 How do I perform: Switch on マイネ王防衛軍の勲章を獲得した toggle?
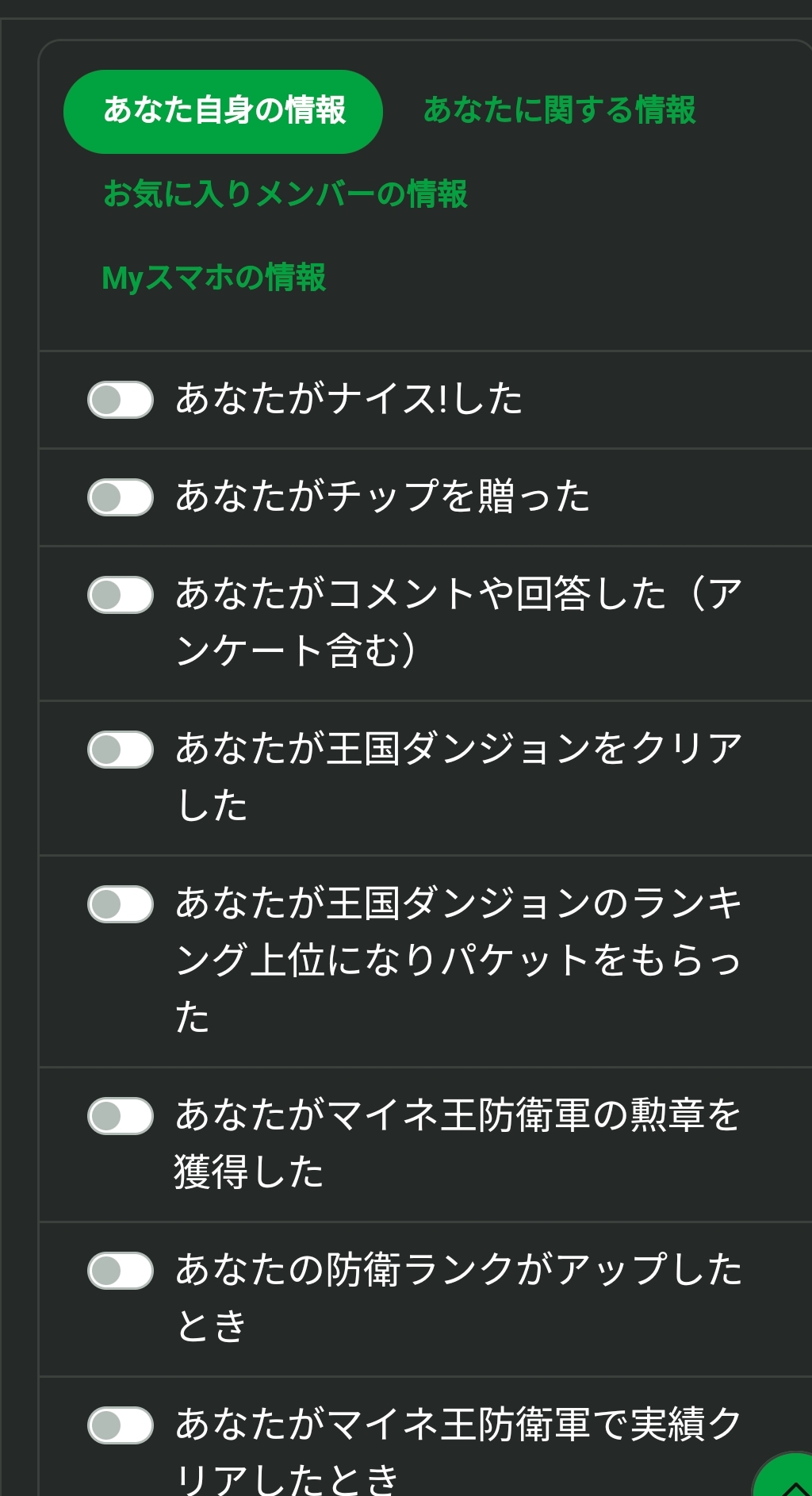click(x=121, y=1116)
